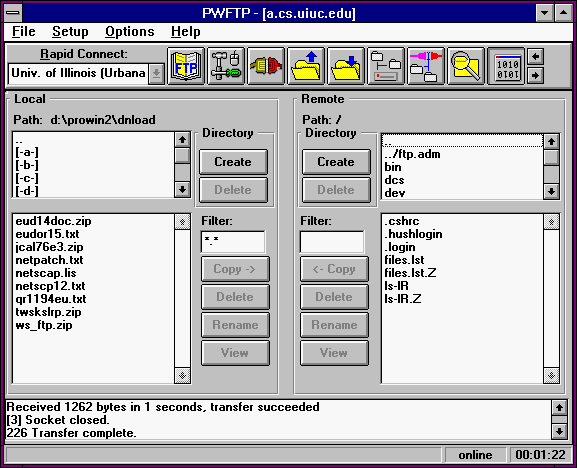577x468 pixels.
Task: Click local directory list scroll down arrow
Action: tap(183, 189)
